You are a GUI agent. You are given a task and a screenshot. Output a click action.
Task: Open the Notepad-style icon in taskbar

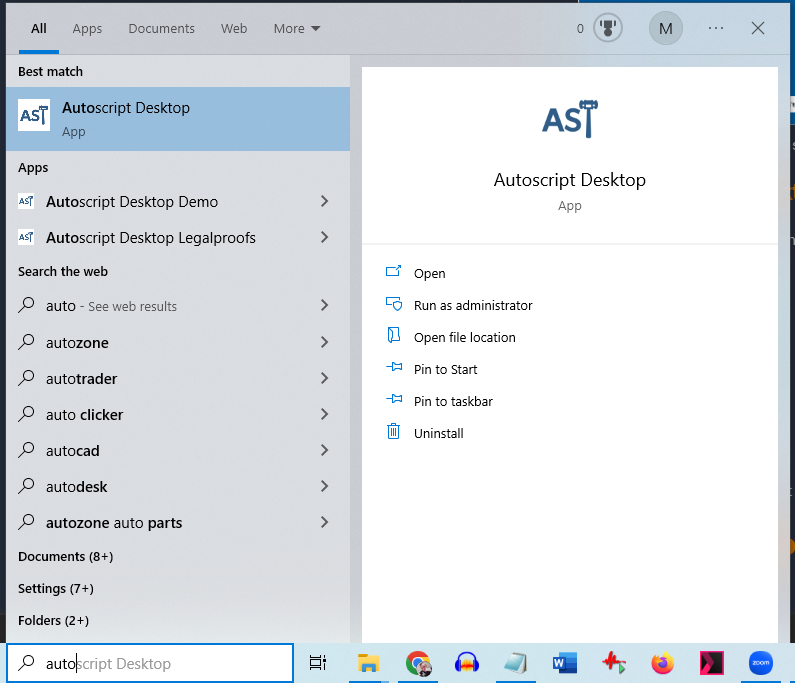coord(516,663)
